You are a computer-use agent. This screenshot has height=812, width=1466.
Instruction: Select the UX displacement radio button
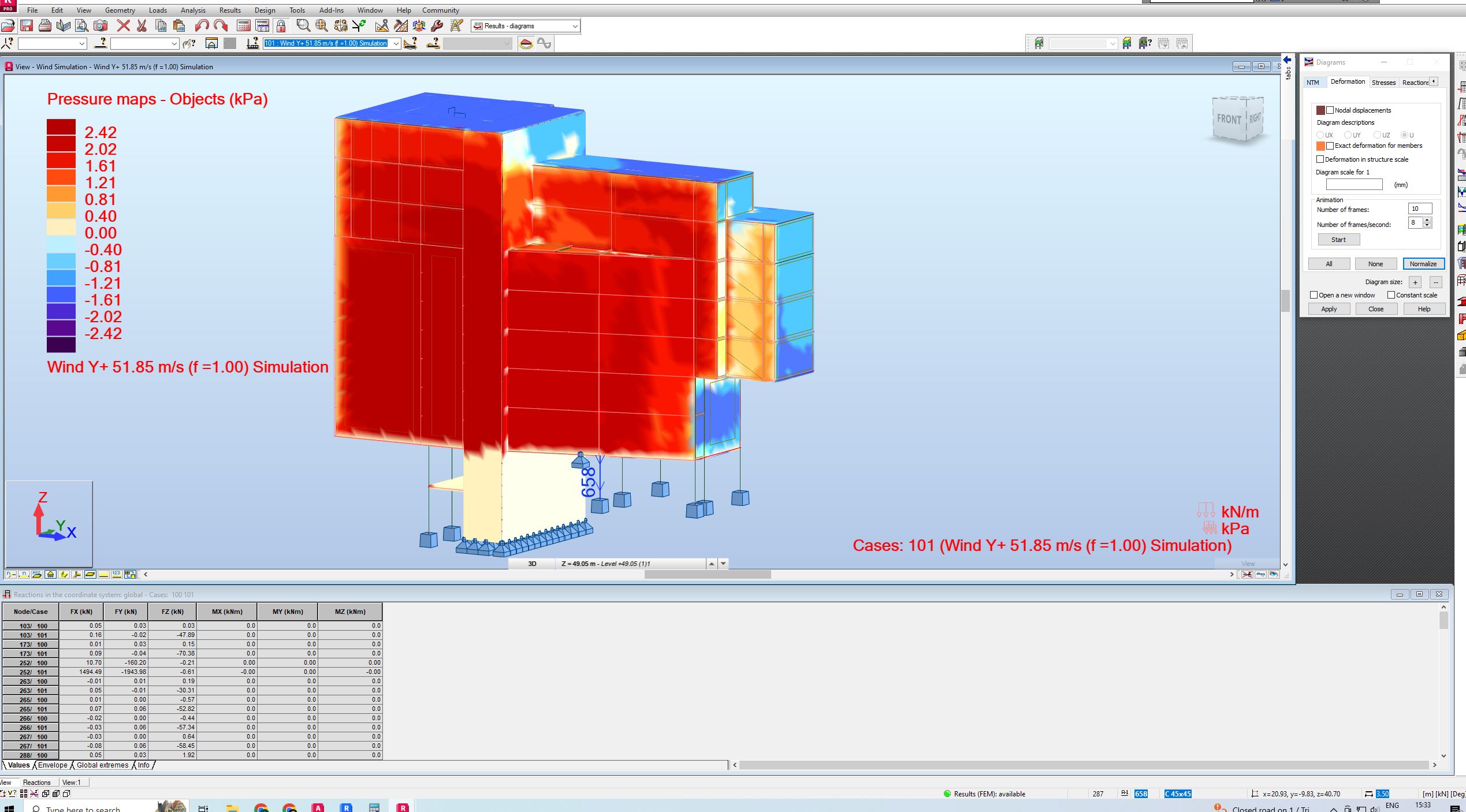tap(1321, 135)
